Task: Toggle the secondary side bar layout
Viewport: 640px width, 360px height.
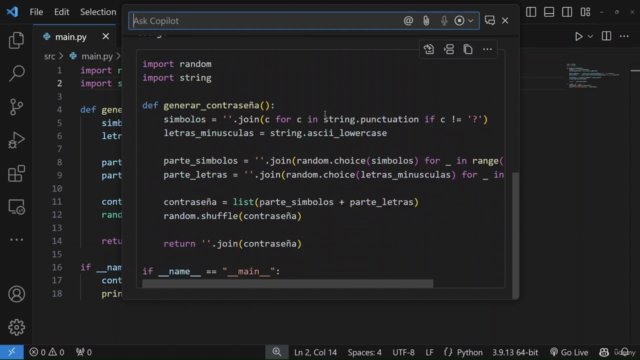Action: 567,12
